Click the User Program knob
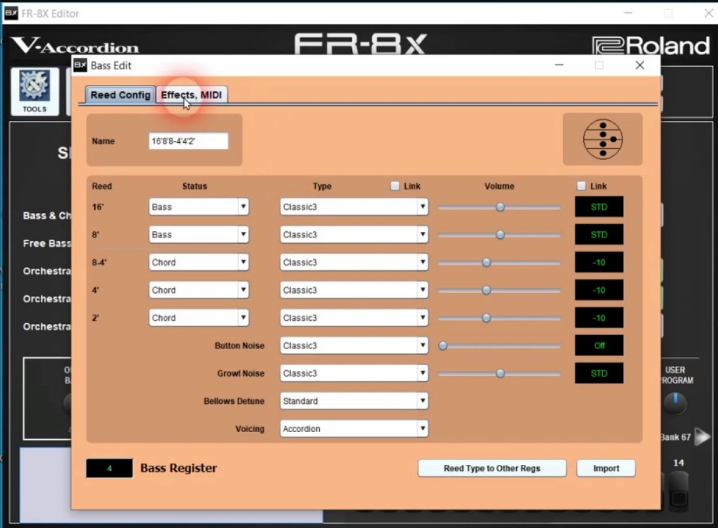This screenshot has height=528, width=718. [675, 402]
